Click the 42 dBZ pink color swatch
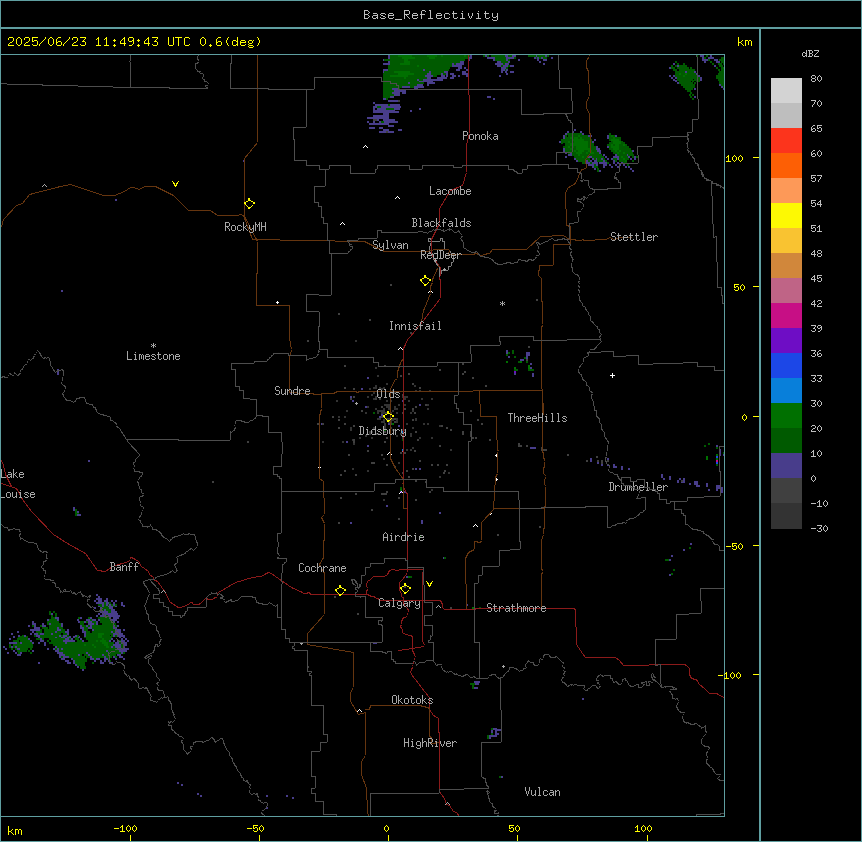Screen dimensions: 862x842 (786, 291)
